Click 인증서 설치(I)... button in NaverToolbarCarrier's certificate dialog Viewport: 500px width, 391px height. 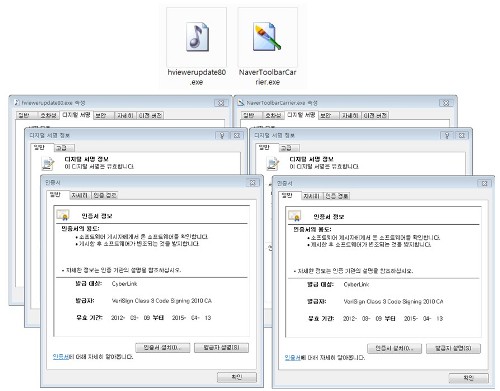395,348
